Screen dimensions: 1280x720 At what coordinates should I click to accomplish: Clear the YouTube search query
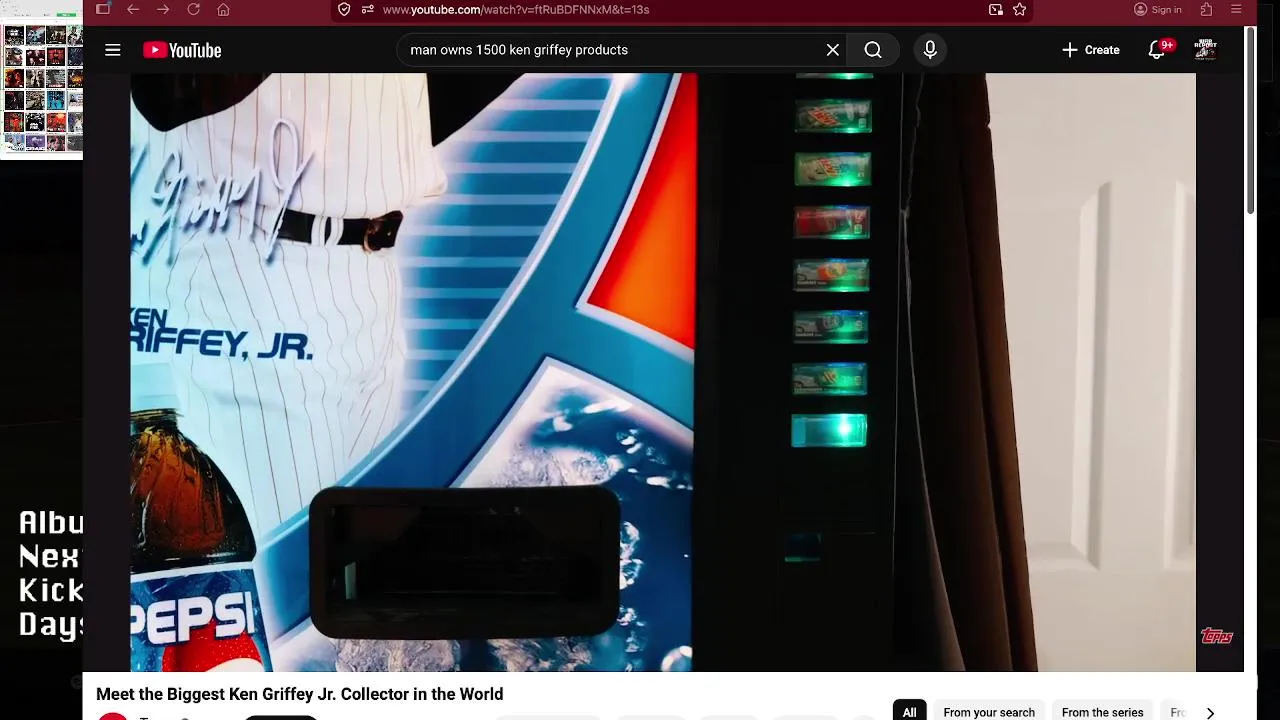[832, 50]
